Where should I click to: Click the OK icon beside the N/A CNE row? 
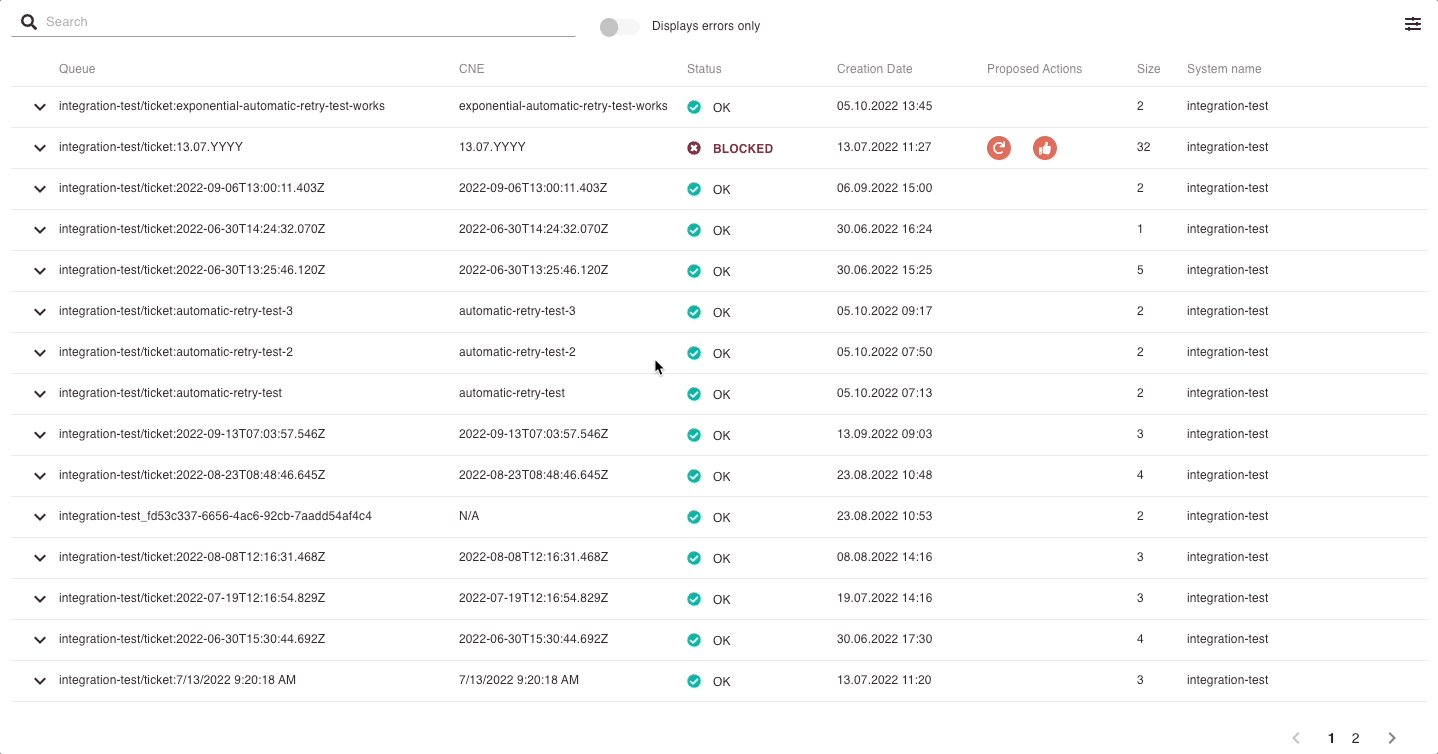coord(694,516)
